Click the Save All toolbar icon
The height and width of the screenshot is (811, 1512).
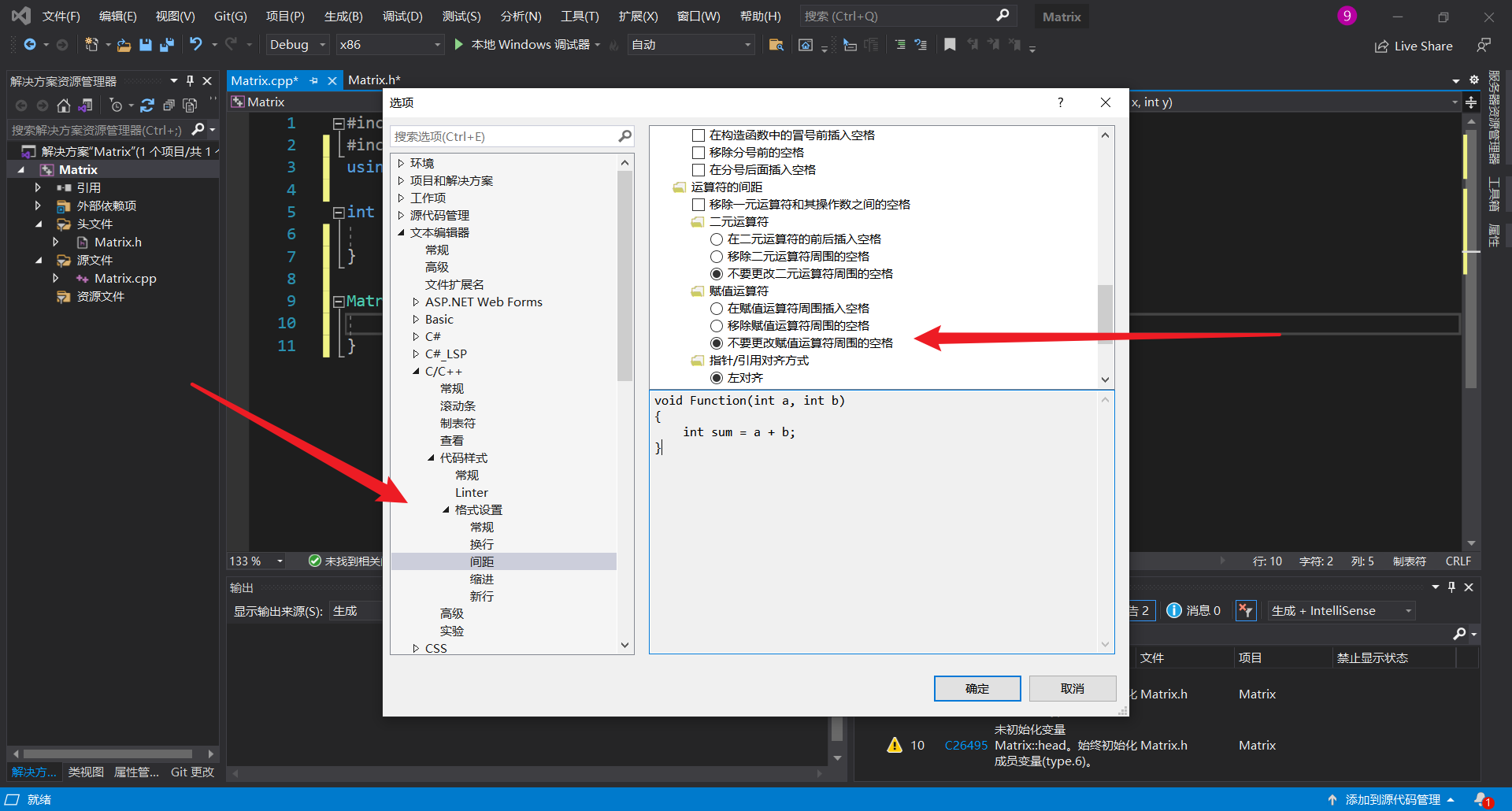pyautogui.click(x=167, y=45)
